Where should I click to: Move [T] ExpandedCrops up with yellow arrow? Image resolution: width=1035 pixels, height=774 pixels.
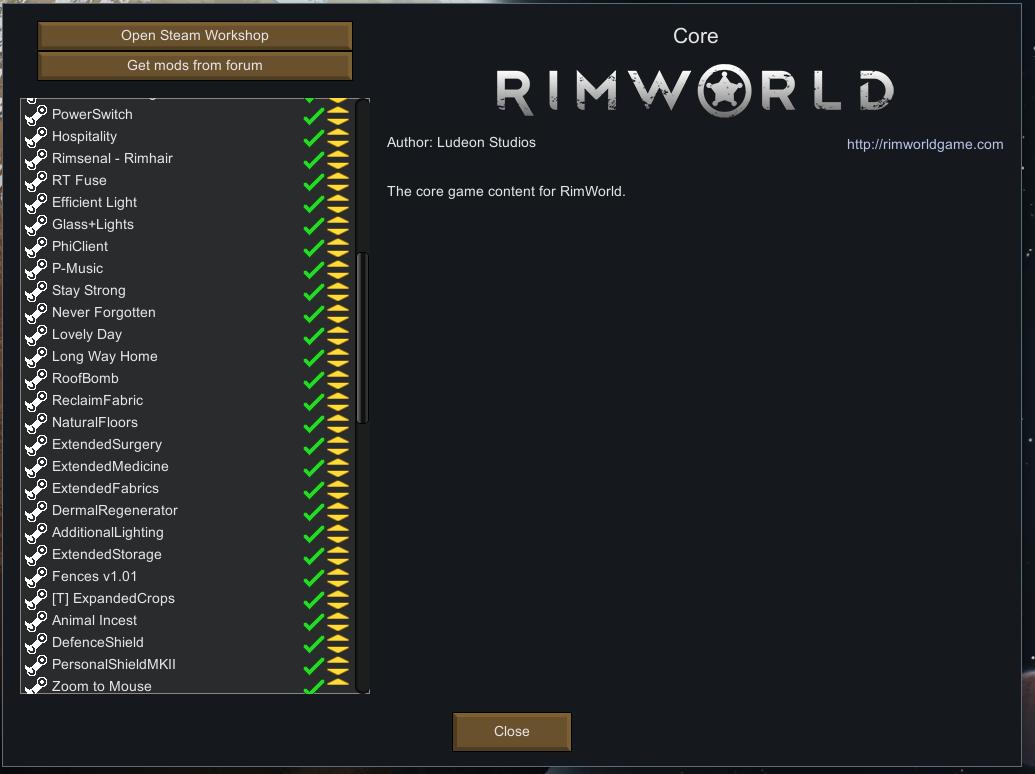point(338,594)
